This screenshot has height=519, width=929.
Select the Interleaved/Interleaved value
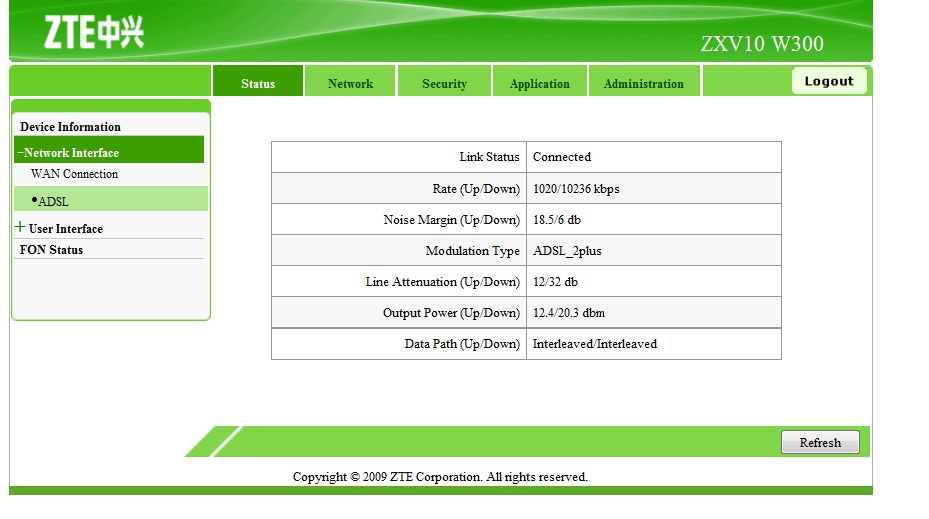[595, 344]
